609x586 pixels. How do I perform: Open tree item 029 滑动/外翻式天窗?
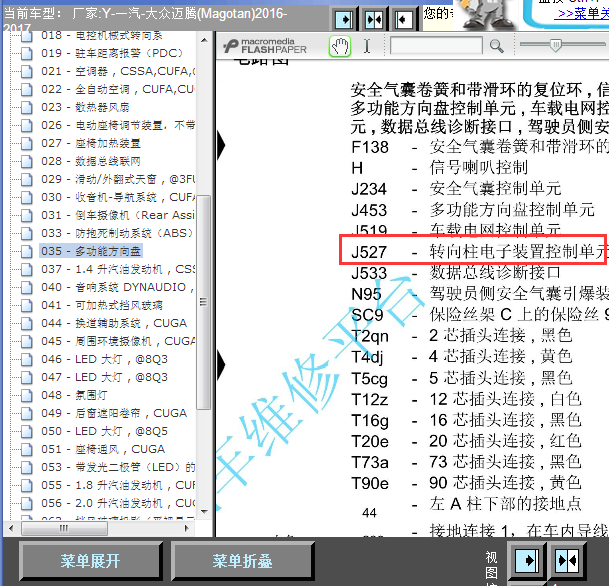point(118,179)
